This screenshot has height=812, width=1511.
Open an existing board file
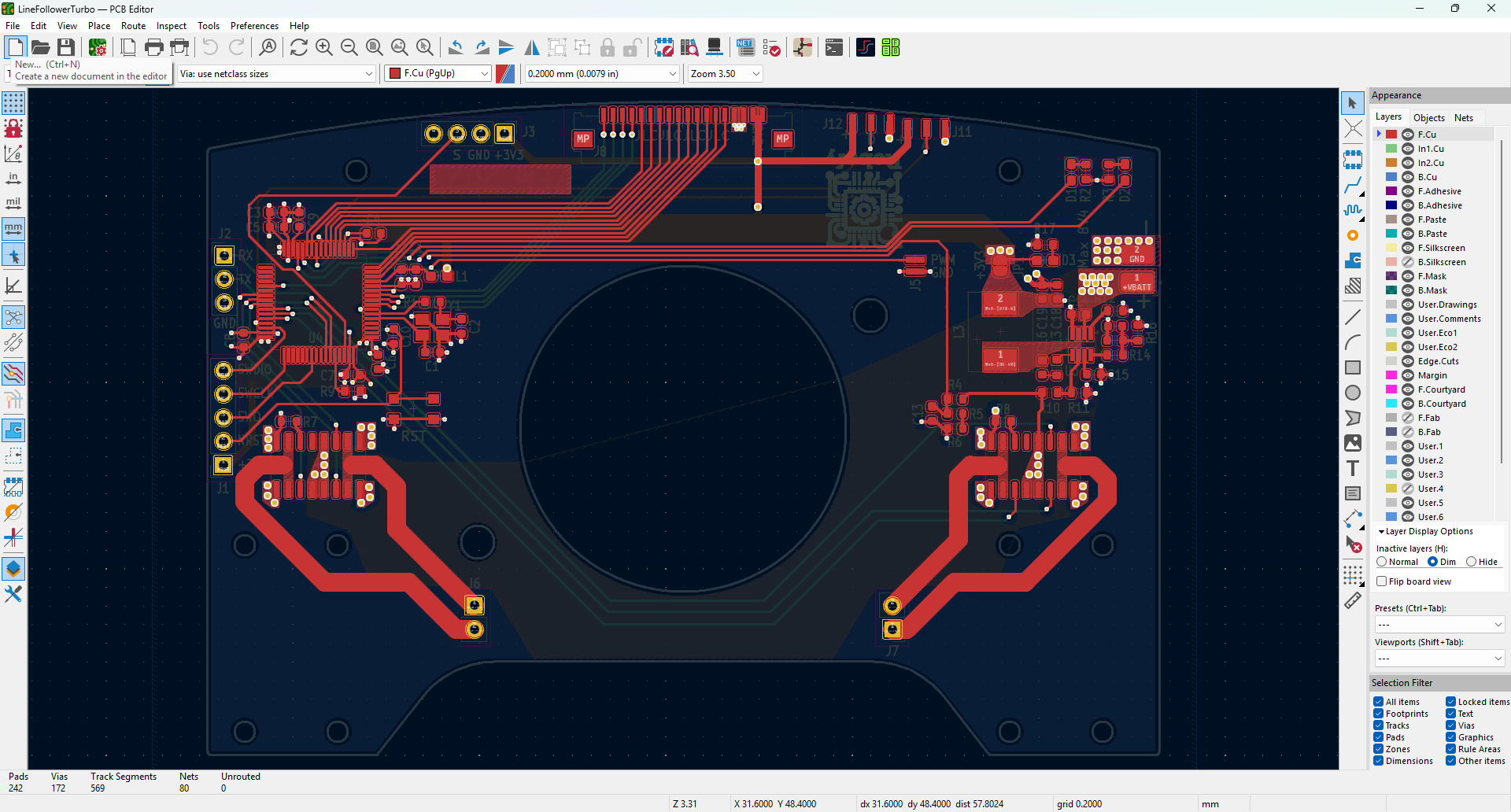pyautogui.click(x=41, y=48)
